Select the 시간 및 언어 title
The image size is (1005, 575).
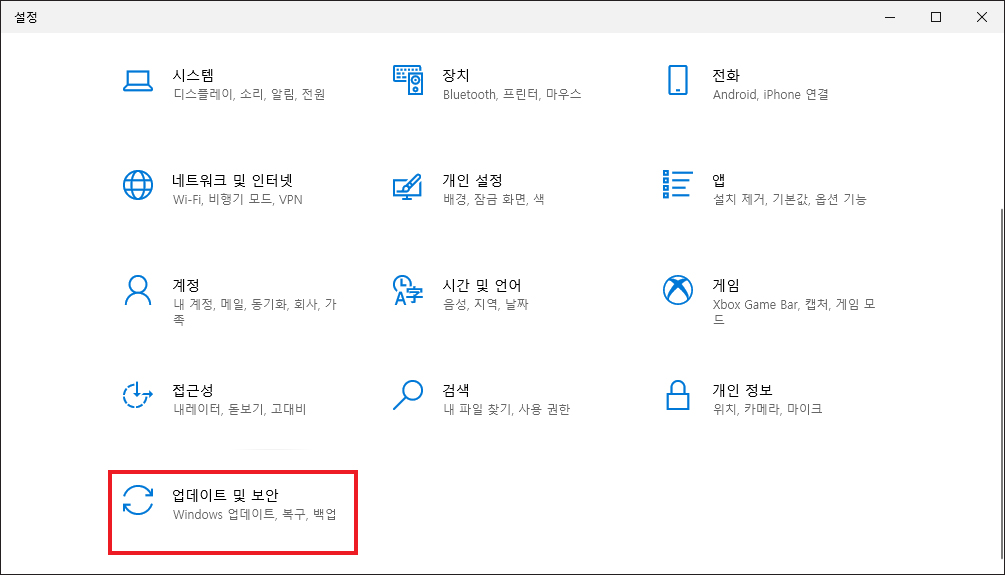click(482, 285)
